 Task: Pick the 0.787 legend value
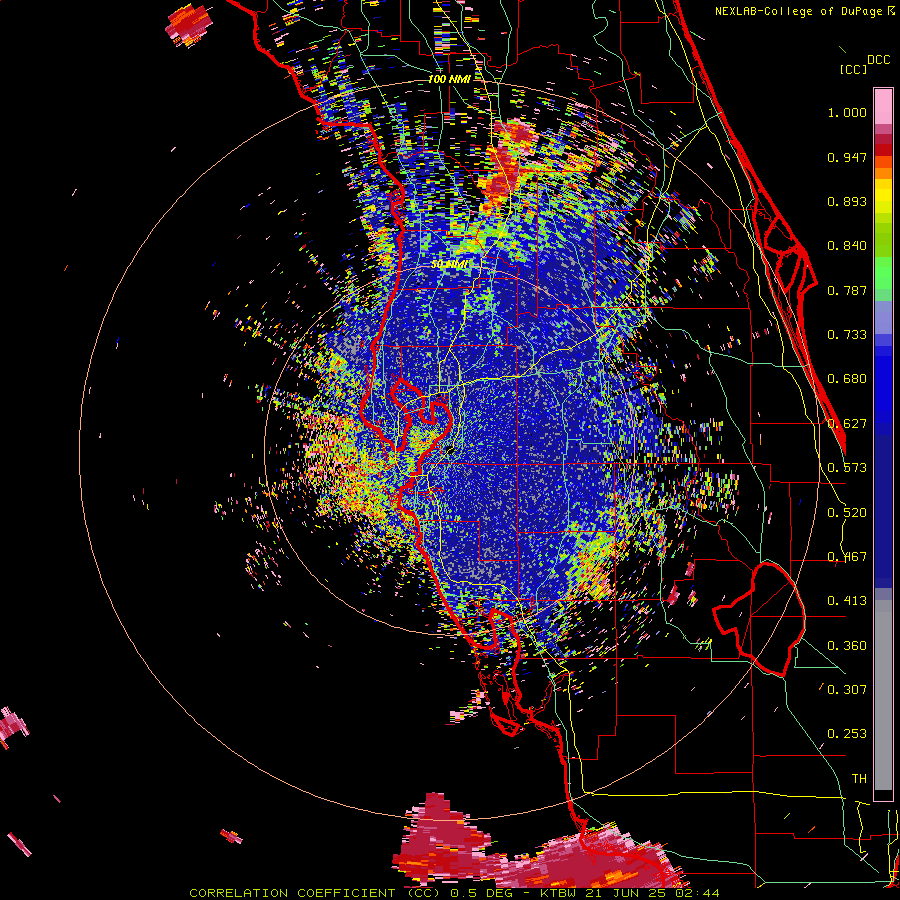[847, 290]
